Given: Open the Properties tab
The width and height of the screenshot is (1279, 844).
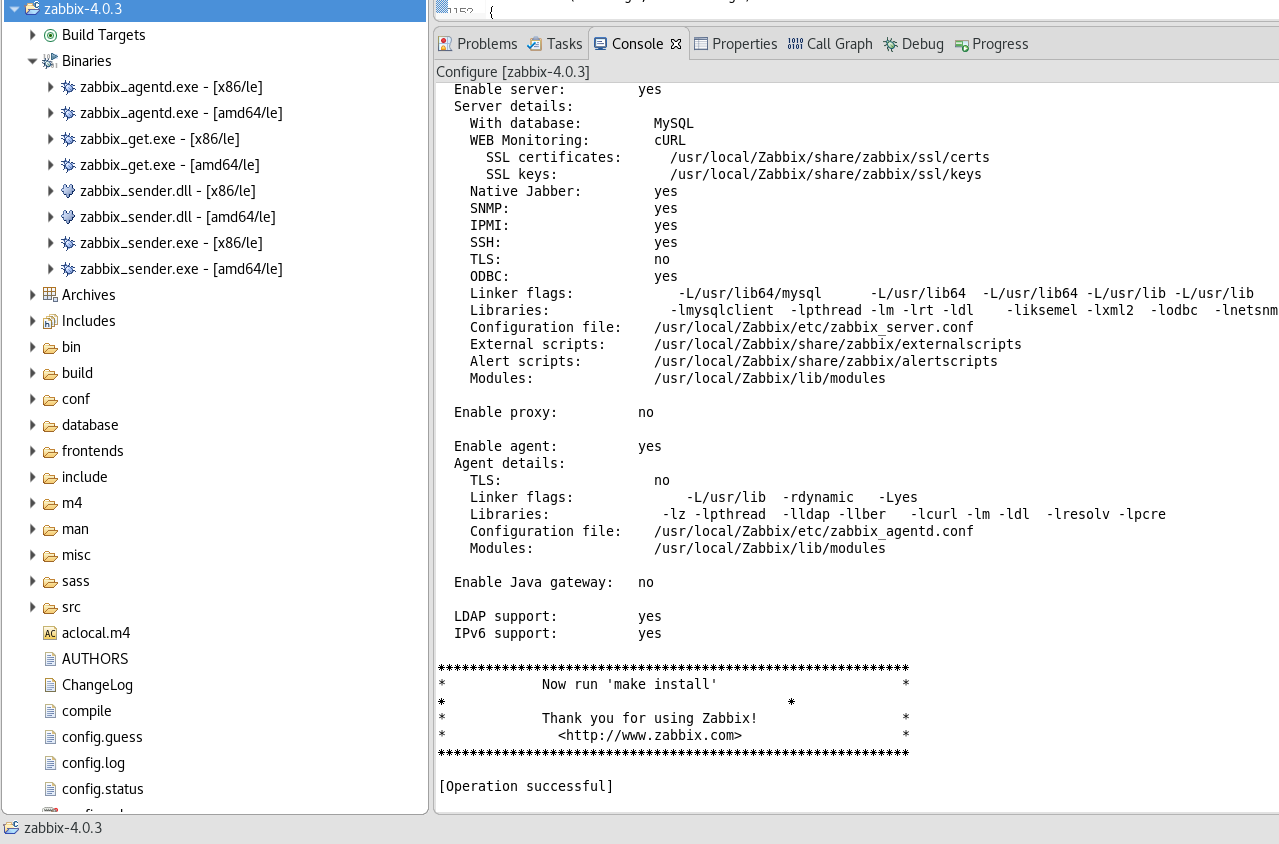Looking at the screenshot, I should [x=736, y=44].
